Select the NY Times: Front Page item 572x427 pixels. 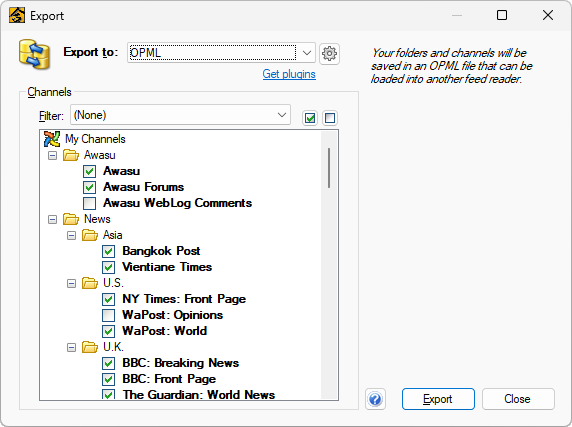(184, 299)
